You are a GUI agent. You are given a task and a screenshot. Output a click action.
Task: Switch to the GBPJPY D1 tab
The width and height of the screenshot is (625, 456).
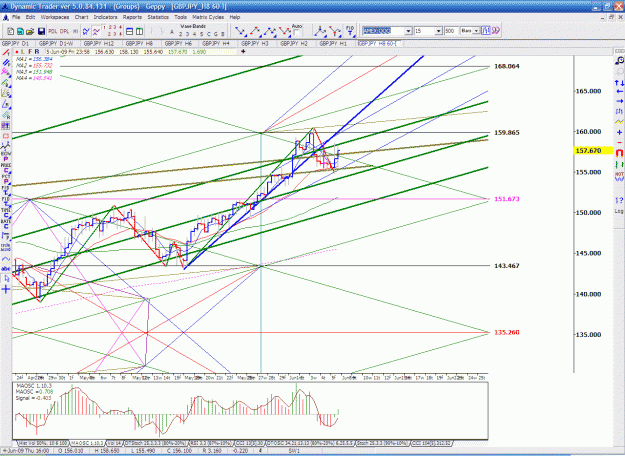pyautogui.click(x=16, y=43)
